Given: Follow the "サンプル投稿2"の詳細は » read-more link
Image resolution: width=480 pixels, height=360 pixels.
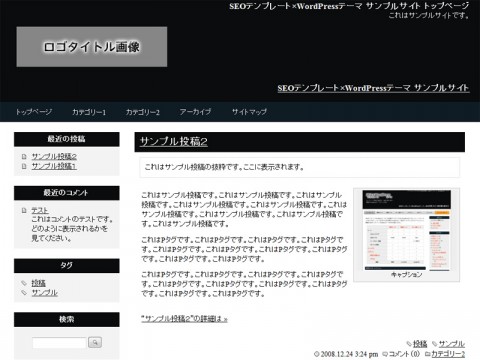Looking at the screenshot, I should (x=184, y=319).
